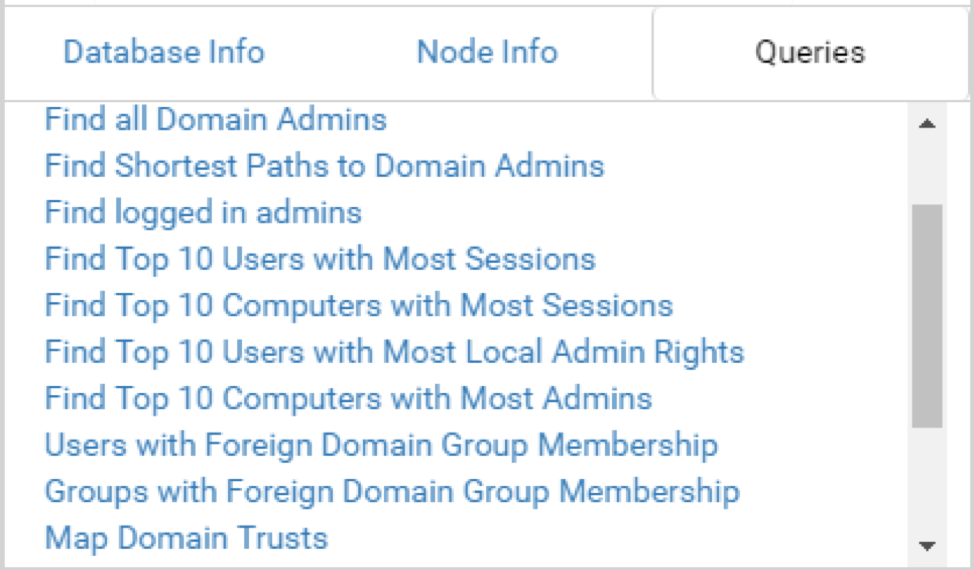The height and width of the screenshot is (570, 974).
Task: Select the Queries tab
Action: click(810, 53)
